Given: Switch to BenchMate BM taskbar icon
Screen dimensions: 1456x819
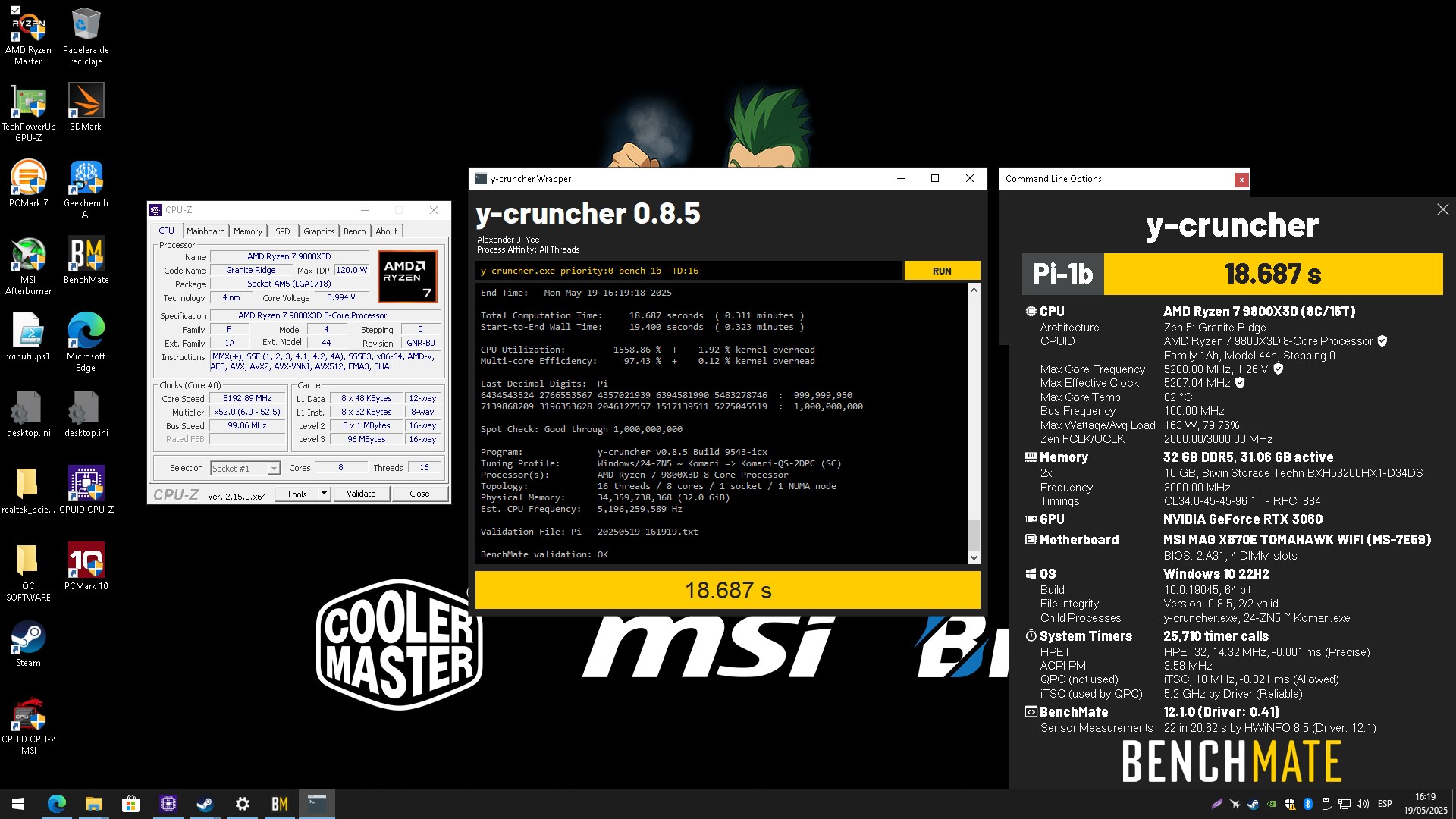Looking at the screenshot, I should click(280, 804).
